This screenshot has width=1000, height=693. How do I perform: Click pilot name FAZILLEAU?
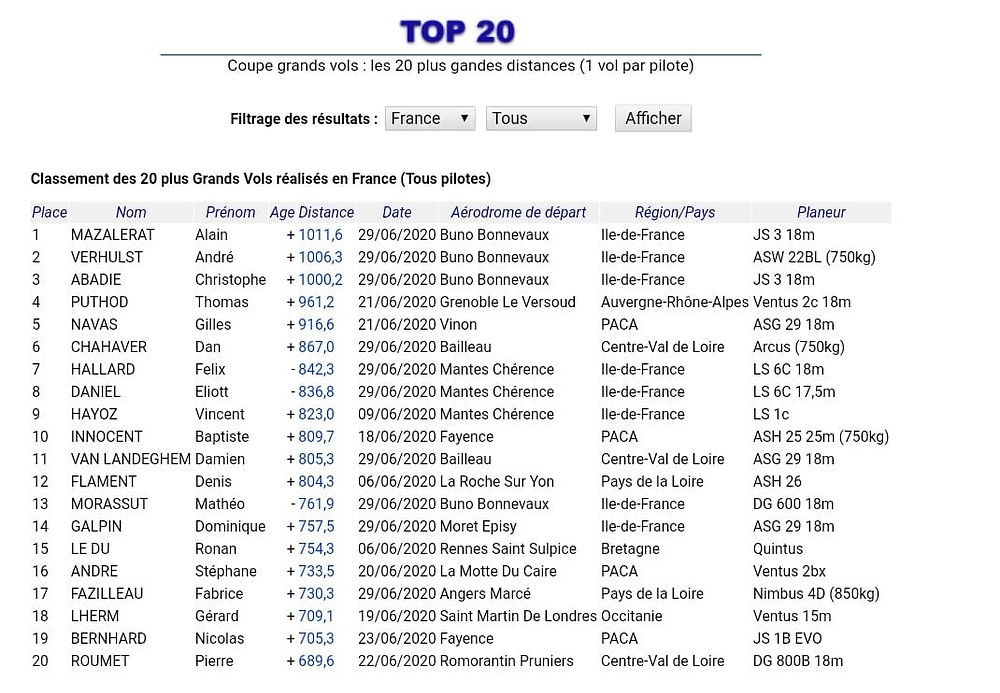tap(107, 594)
